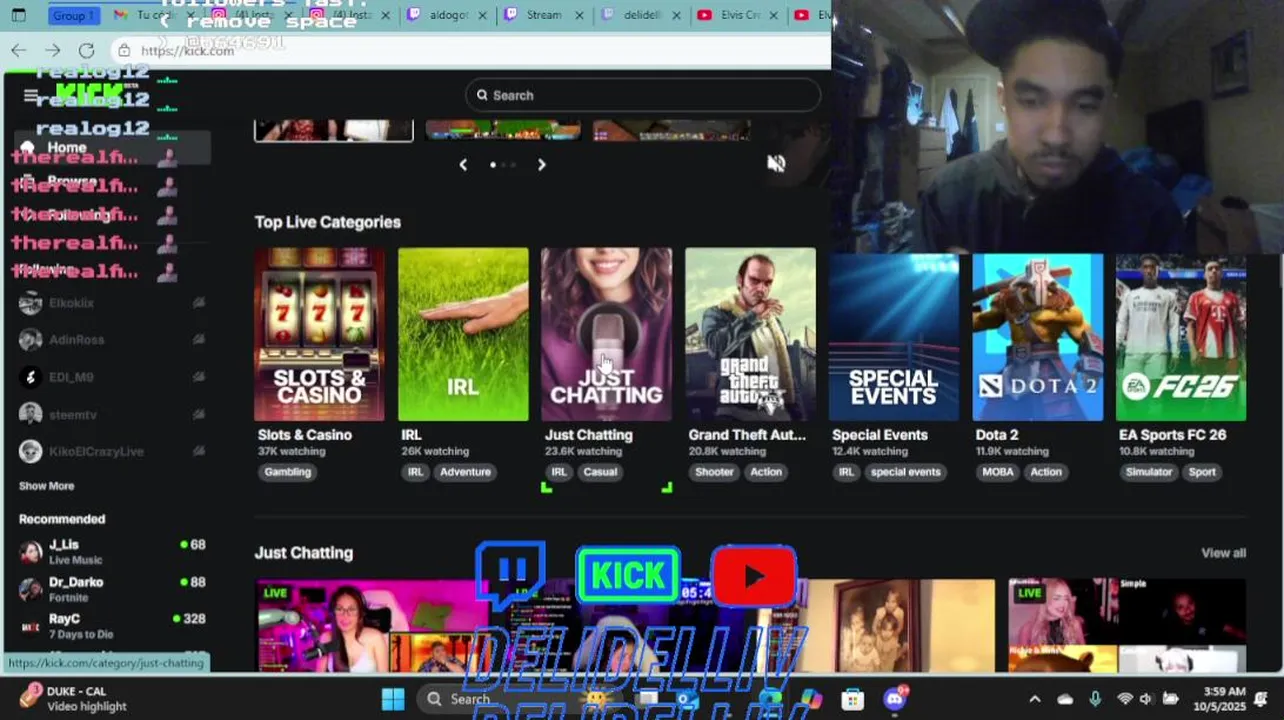Image resolution: width=1284 pixels, height=720 pixels.
Task: Click the Adventure tag
Action: pyautogui.click(x=465, y=472)
